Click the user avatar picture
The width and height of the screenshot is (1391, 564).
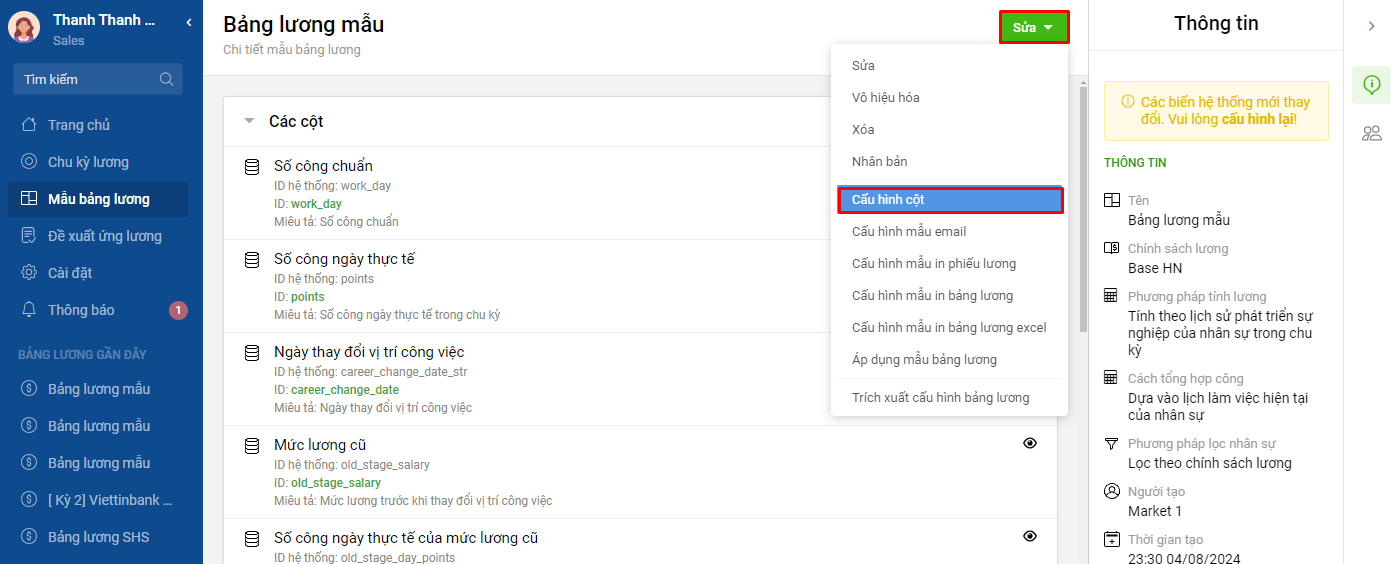click(24, 27)
